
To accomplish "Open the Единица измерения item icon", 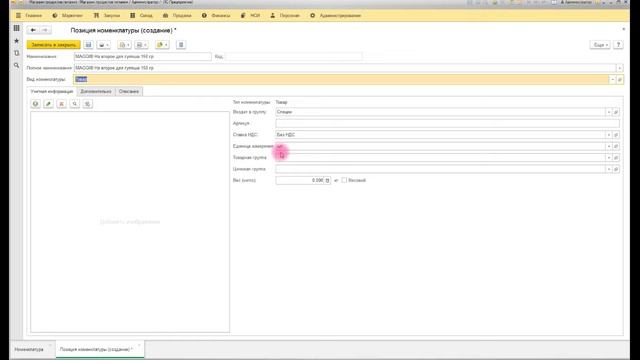I will [x=616, y=146].
